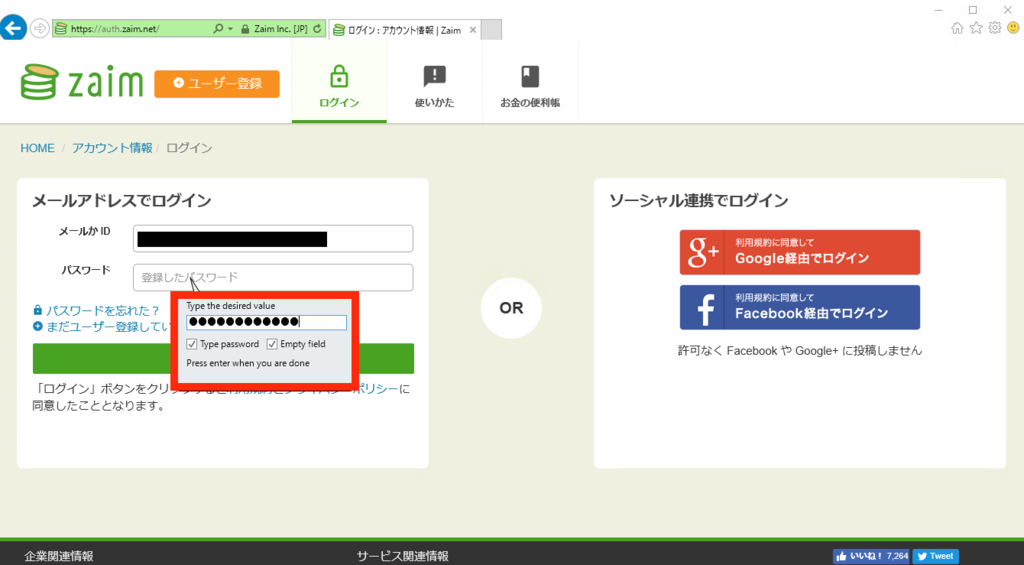Open browser settings gear icon

(995, 28)
